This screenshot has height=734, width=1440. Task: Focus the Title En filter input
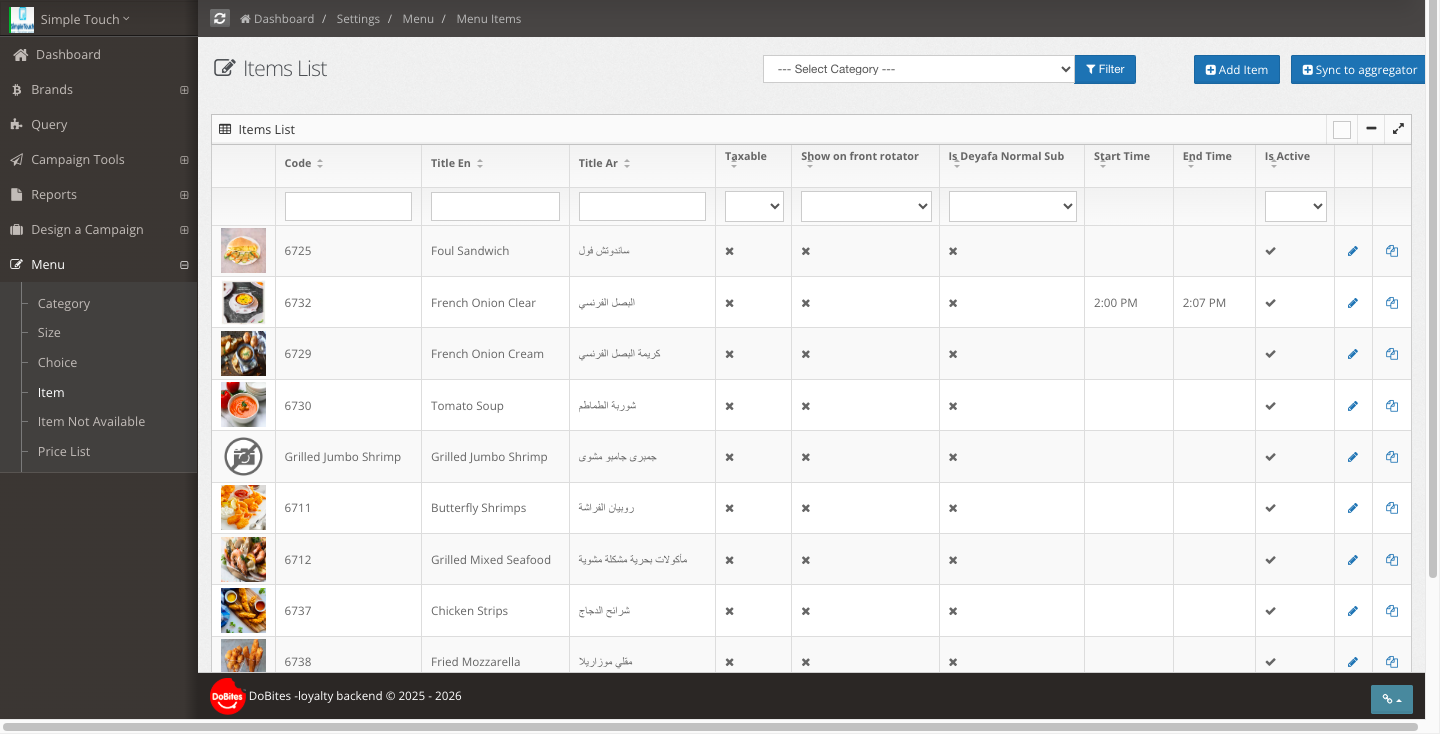point(495,207)
